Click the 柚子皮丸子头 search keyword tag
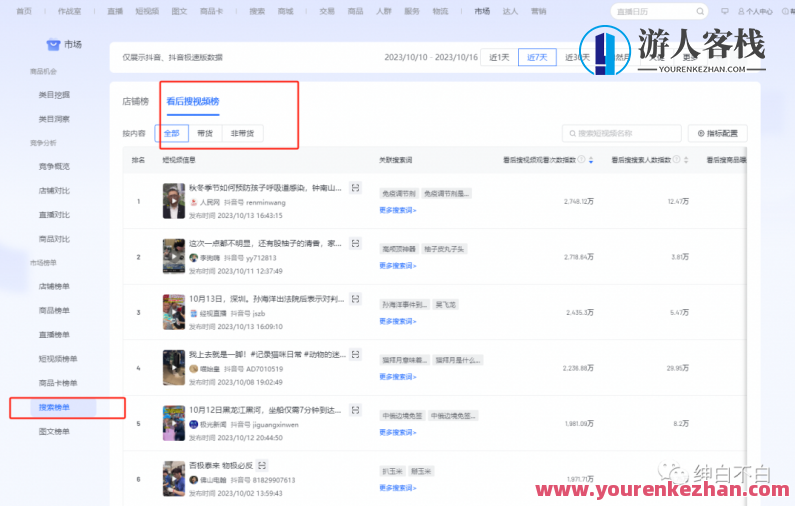 click(444, 249)
